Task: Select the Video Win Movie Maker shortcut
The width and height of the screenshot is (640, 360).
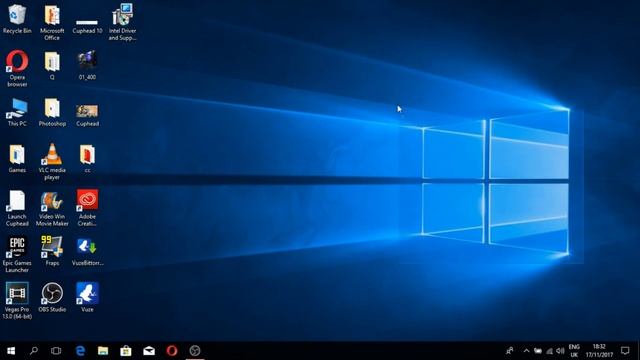Action: coord(52,208)
